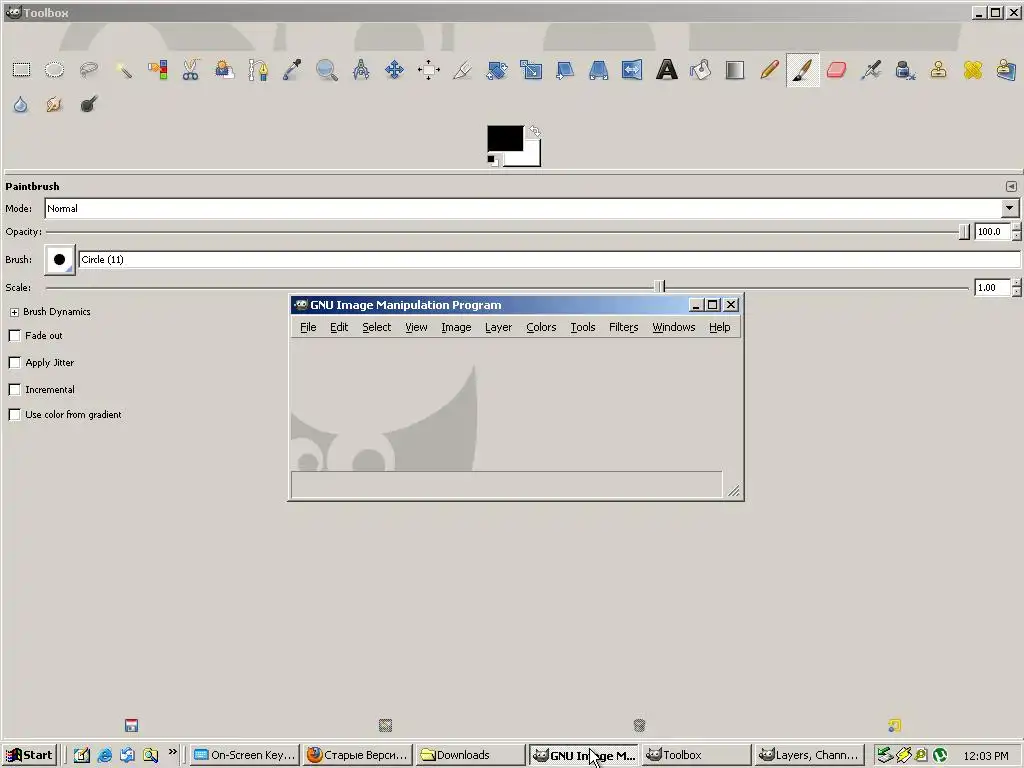
Task: Open the Layer menu
Action: tap(498, 327)
